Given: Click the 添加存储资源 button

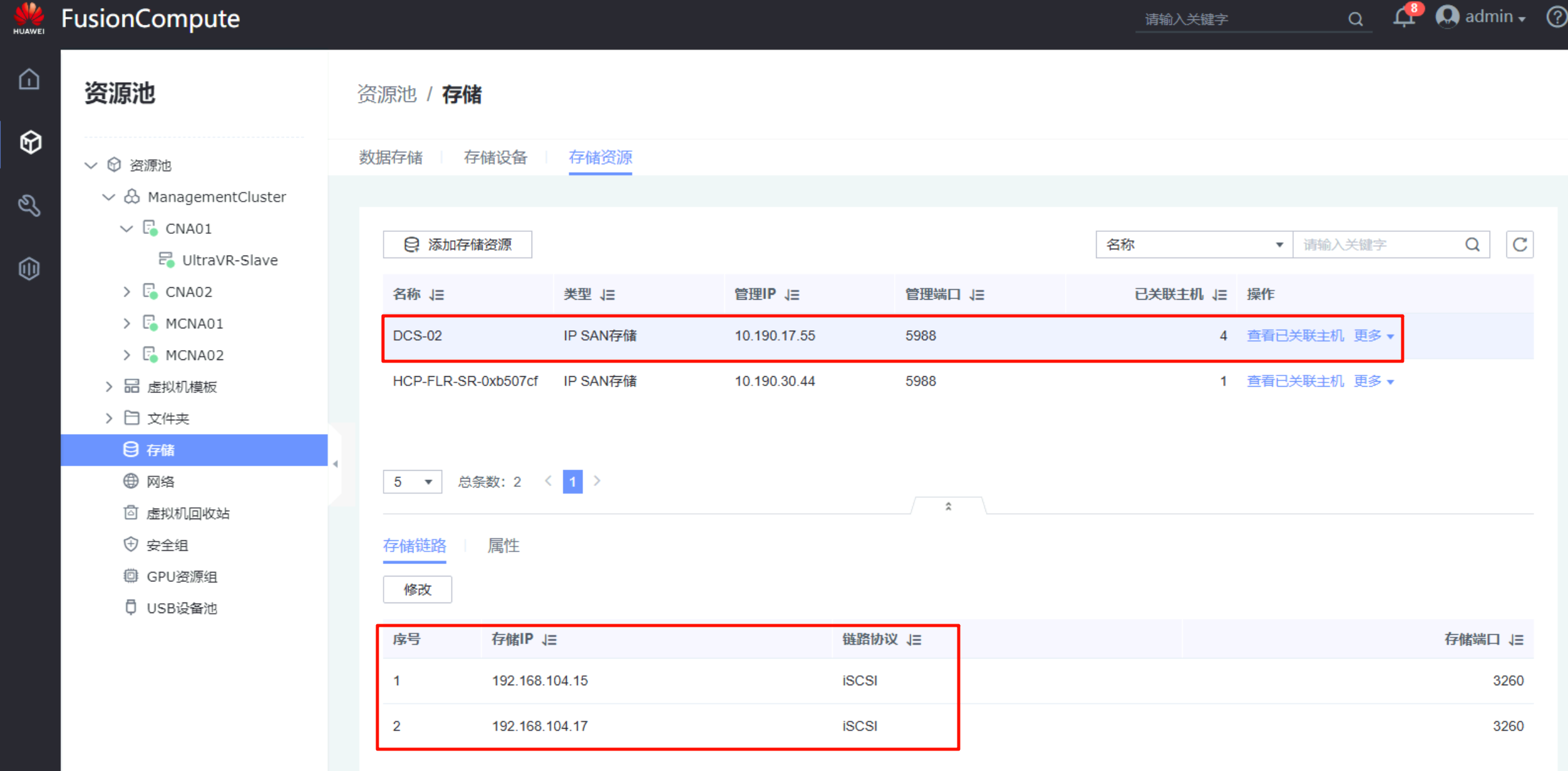Looking at the screenshot, I should coord(457,244).
